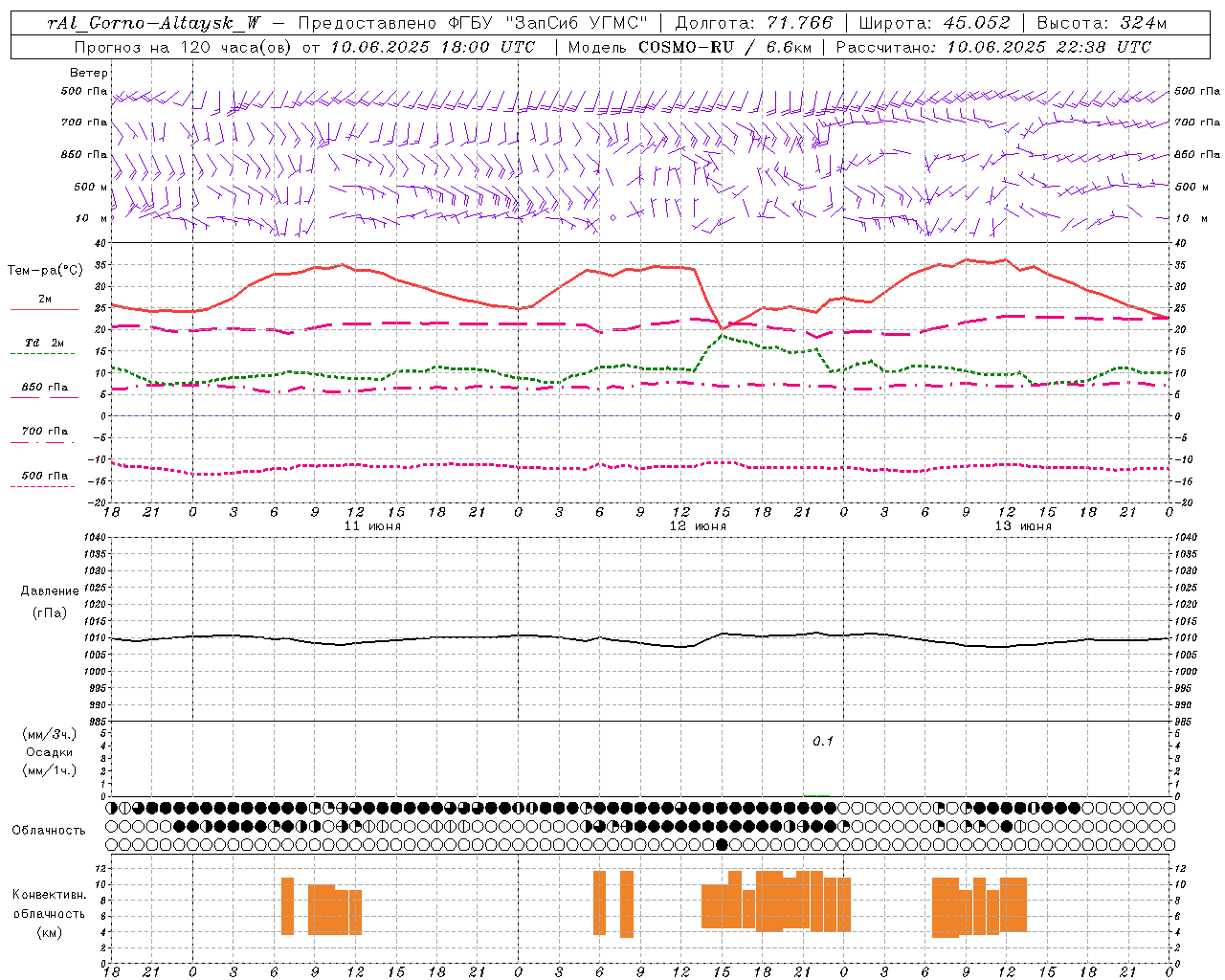Viewport: 1225px width, 980px height.
Task: Click the Давление pressure panel label
Action: (x=49, y=591)
